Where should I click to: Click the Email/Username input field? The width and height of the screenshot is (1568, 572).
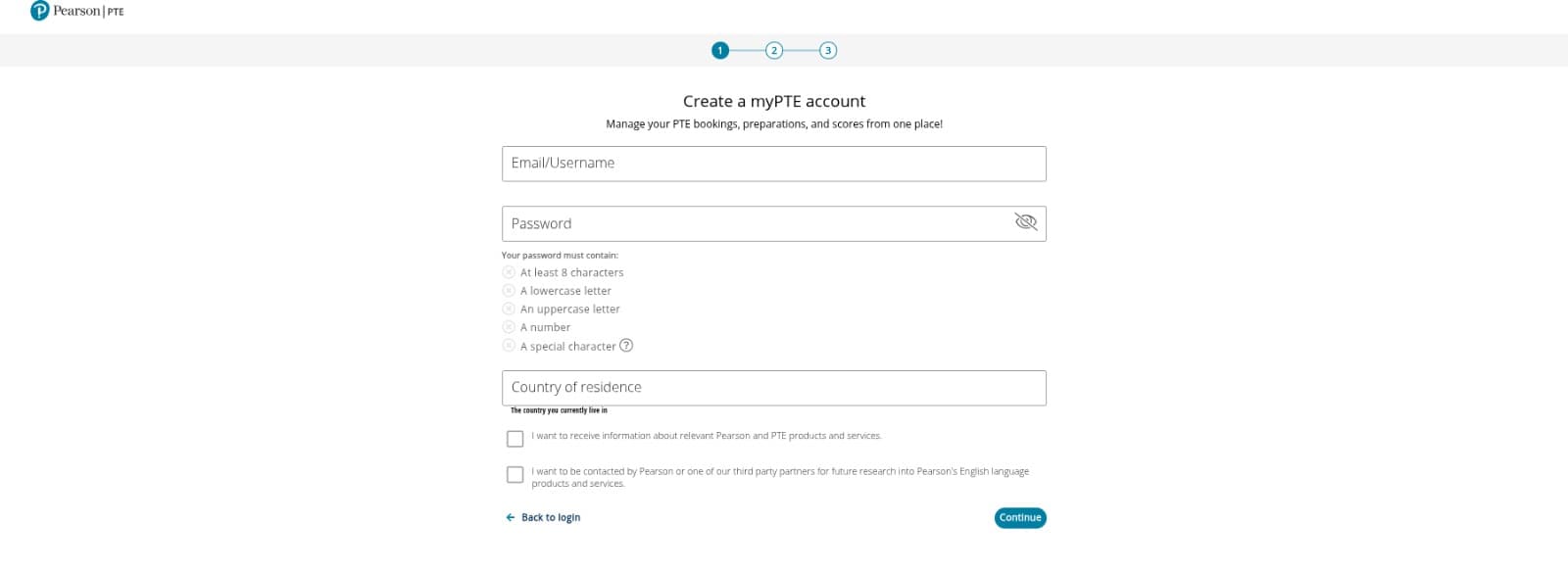point(774,163)
